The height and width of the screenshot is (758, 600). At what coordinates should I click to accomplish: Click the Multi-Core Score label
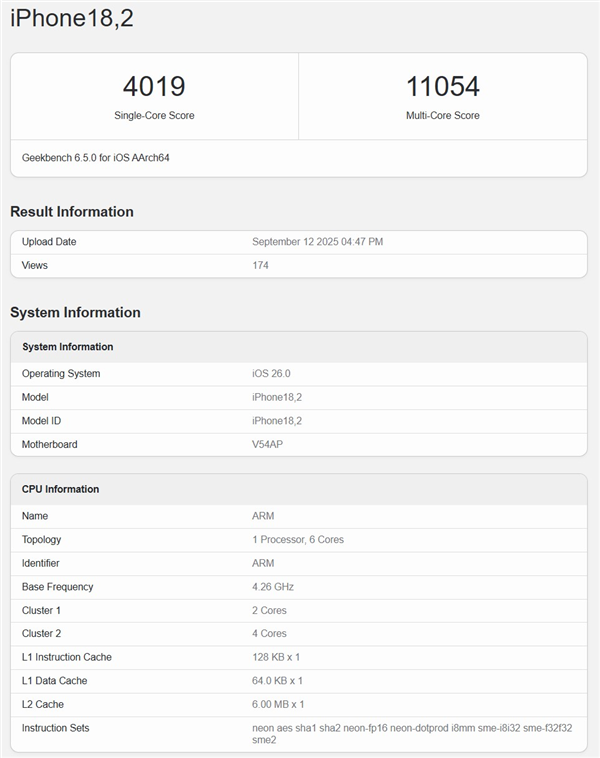(442, 116)
